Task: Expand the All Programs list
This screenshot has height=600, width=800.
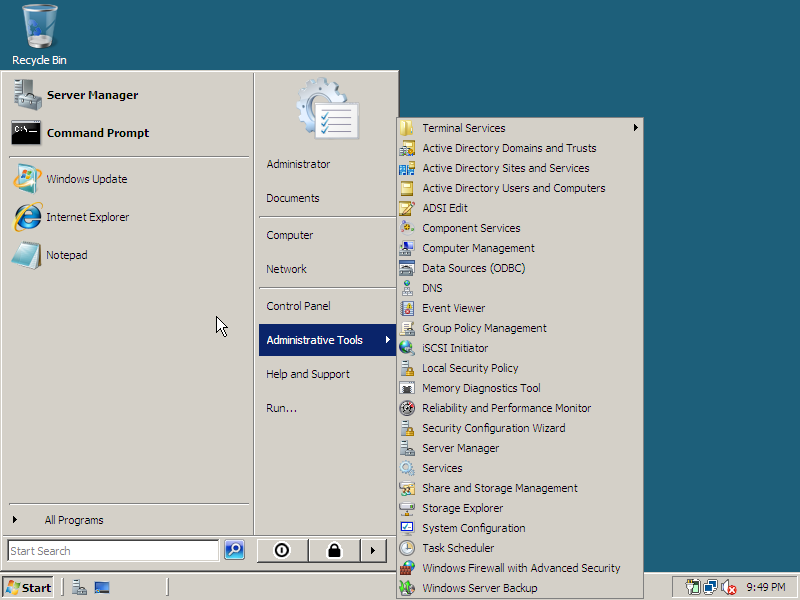Action: [x=129, y=520]
